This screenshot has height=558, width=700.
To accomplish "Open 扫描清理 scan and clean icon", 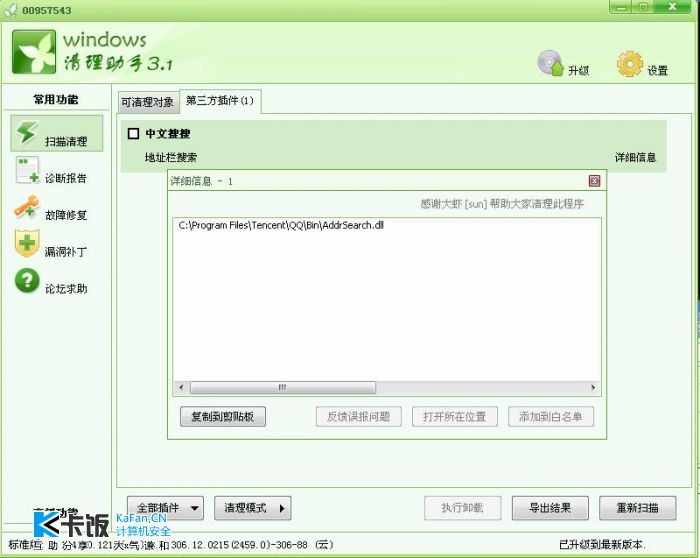I will 27,133.
